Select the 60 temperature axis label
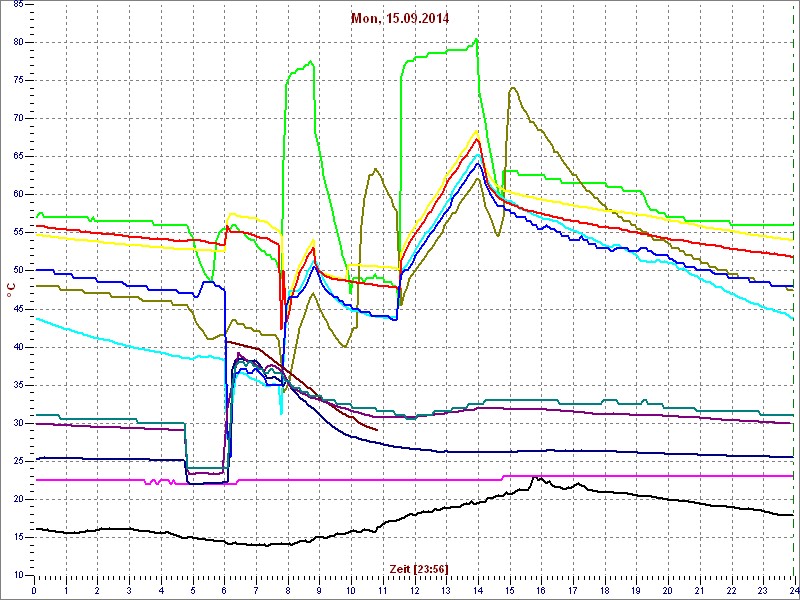The image size is (800, 600). coord(17,194)
